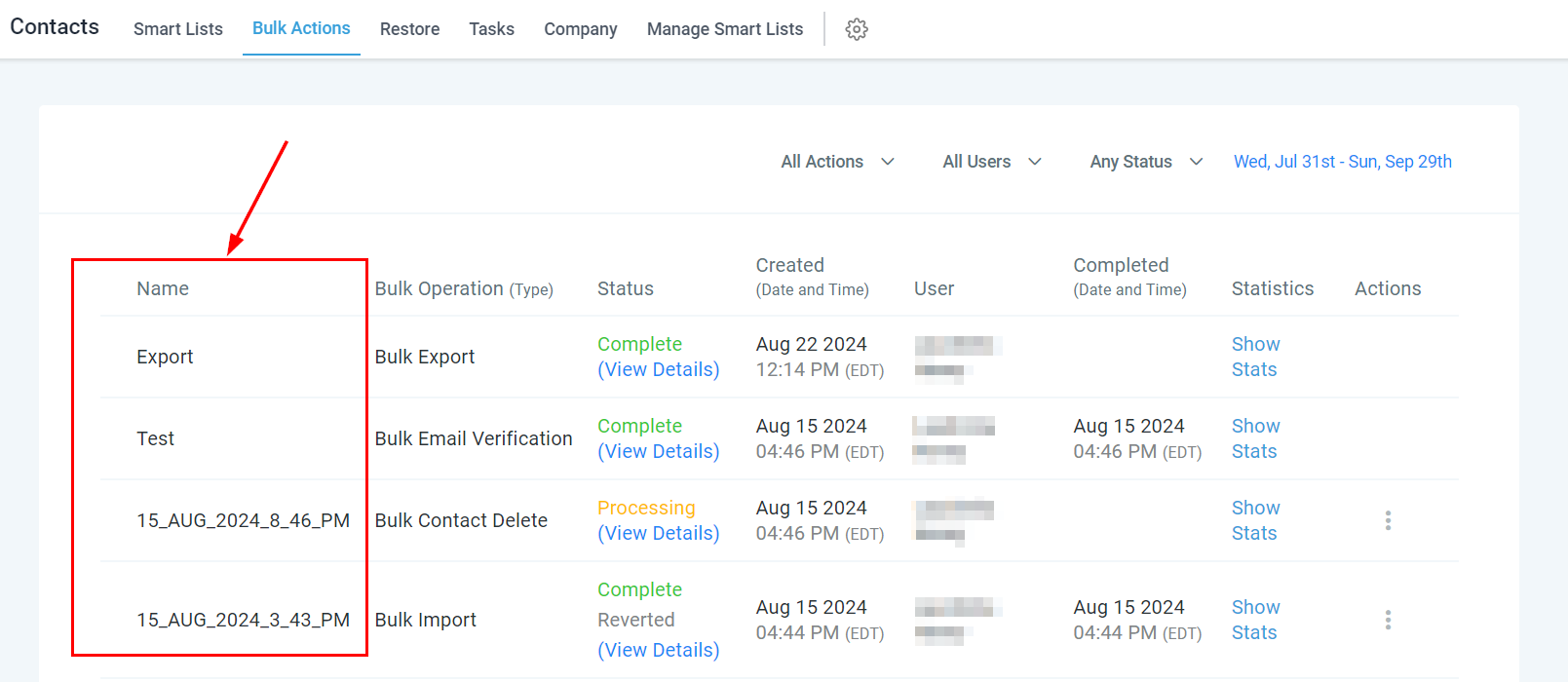Open actions menu for 15_AUG_2024_8_46_PM row
The width and height of the screenshot is (1568, 682).
(x=1388, y=520)
